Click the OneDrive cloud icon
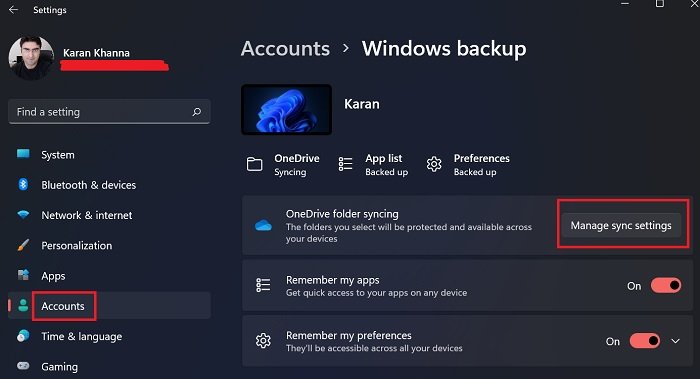The width and height of the screenshot is (700, 379). pos(263,225)
